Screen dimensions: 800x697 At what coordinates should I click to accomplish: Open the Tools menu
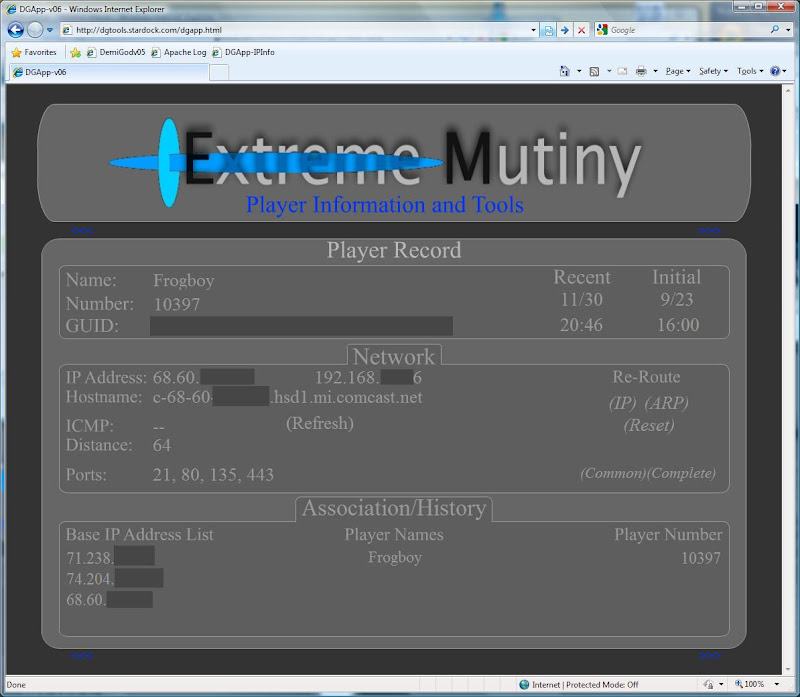[750, 71]
